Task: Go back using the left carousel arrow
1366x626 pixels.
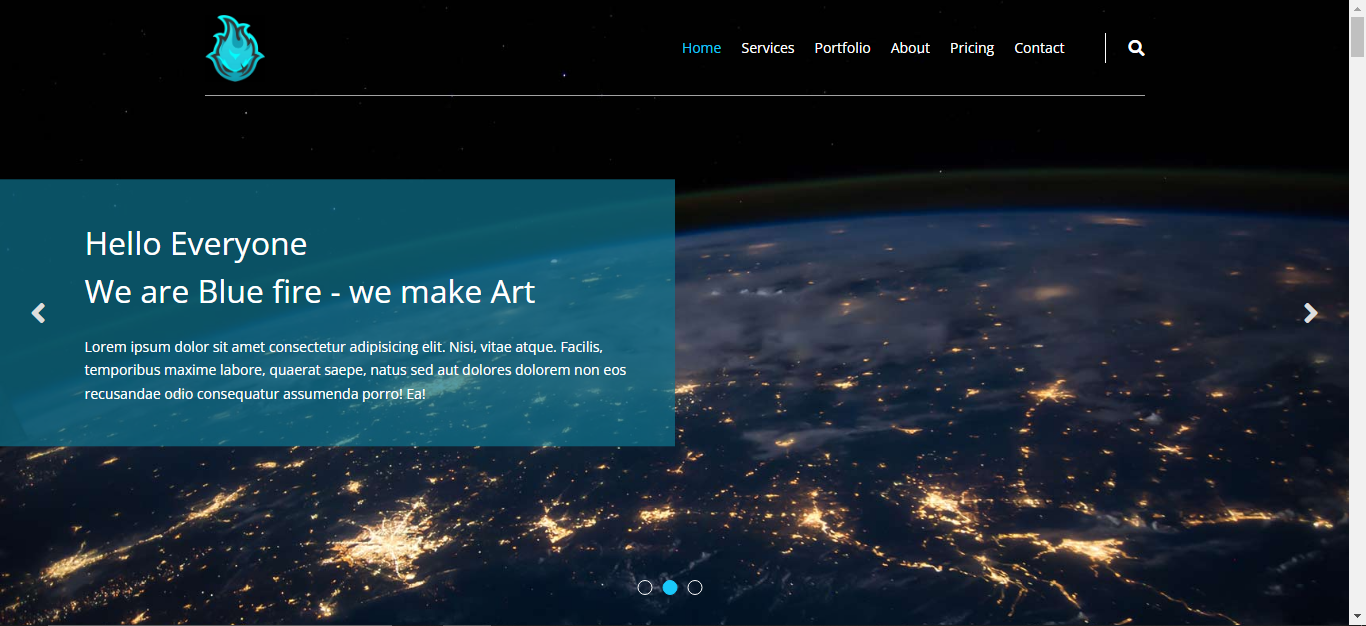Action: coord(38,313)
